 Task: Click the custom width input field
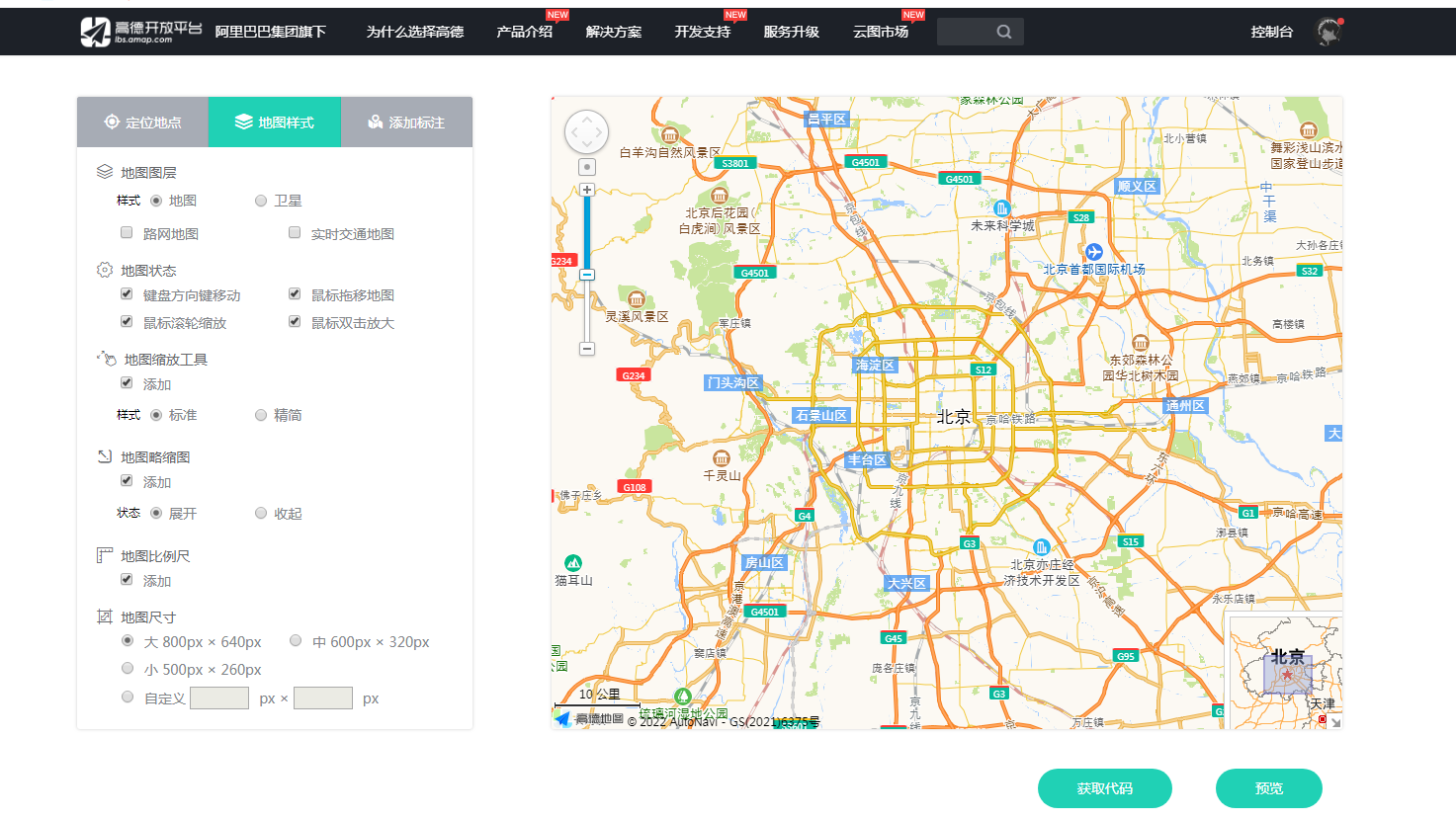[219, 698]
